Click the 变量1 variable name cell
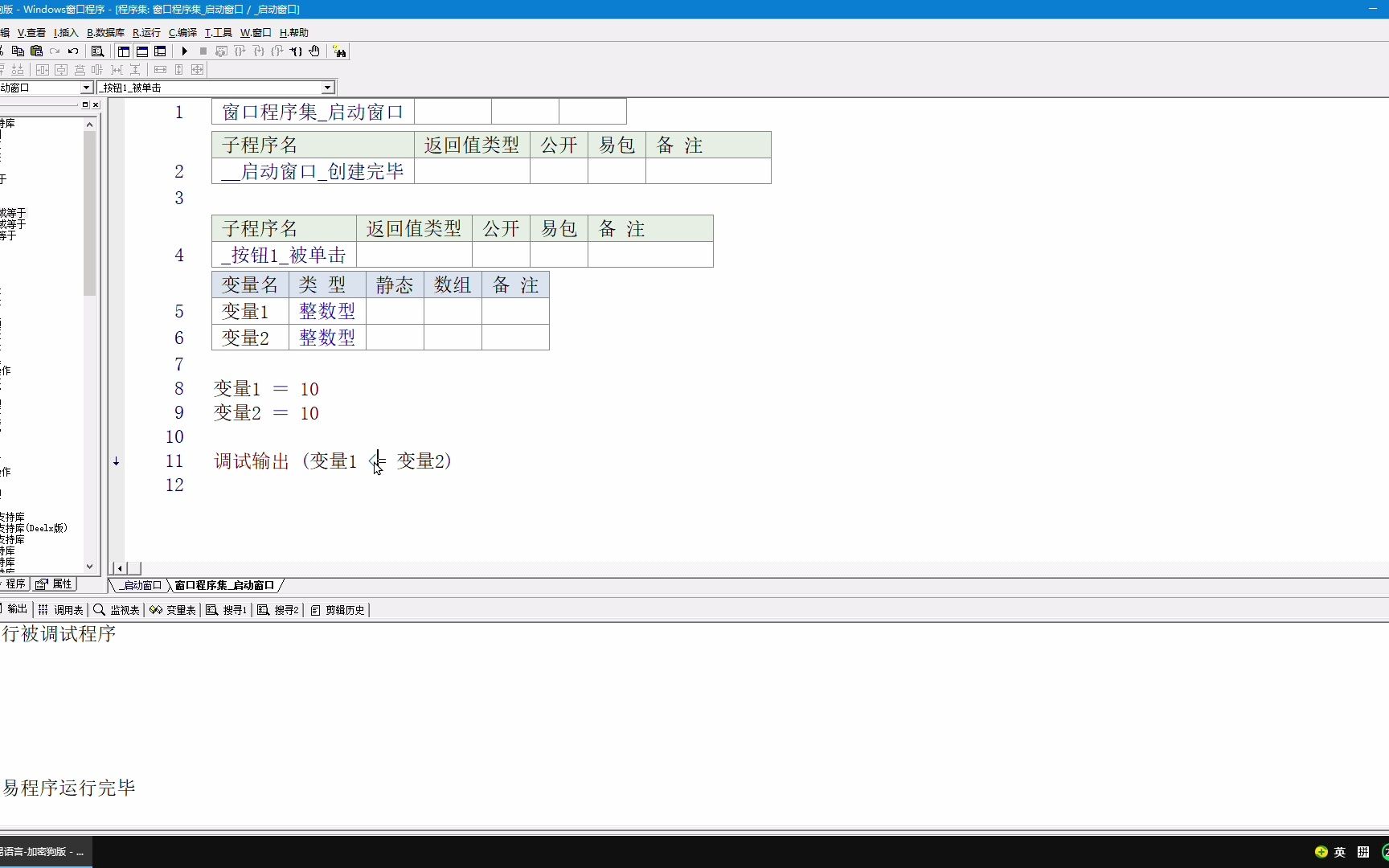Viewport: 1389px width, 868px height. click(x=250, y=311)
